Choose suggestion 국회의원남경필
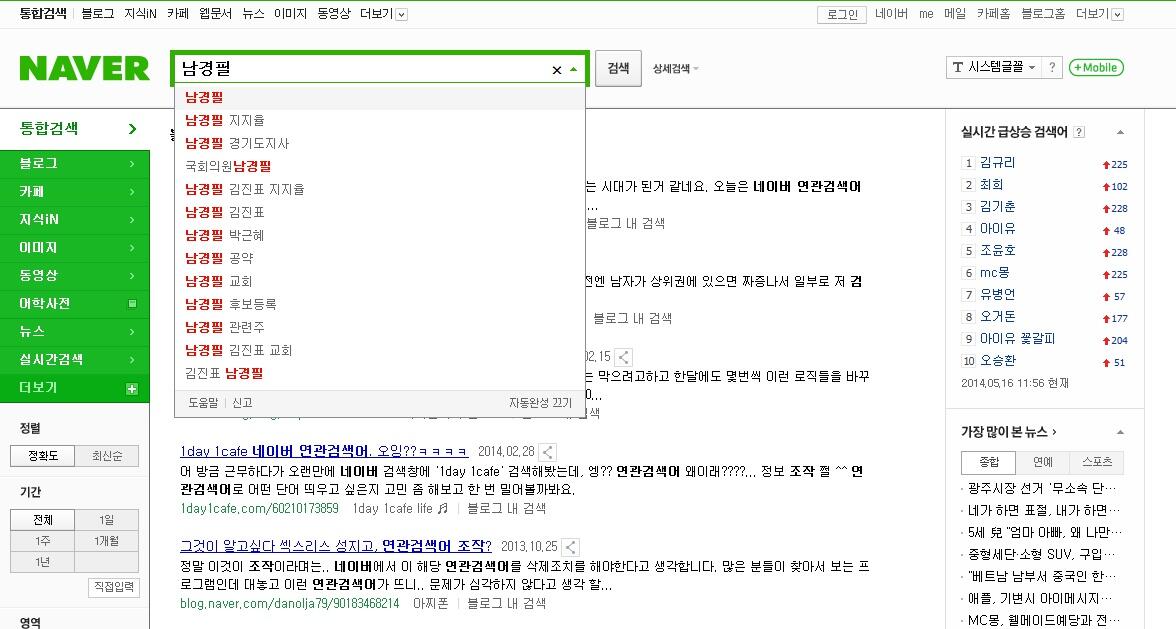The height and width of the screenshot is (629, 1176). (x=380, y=166)
